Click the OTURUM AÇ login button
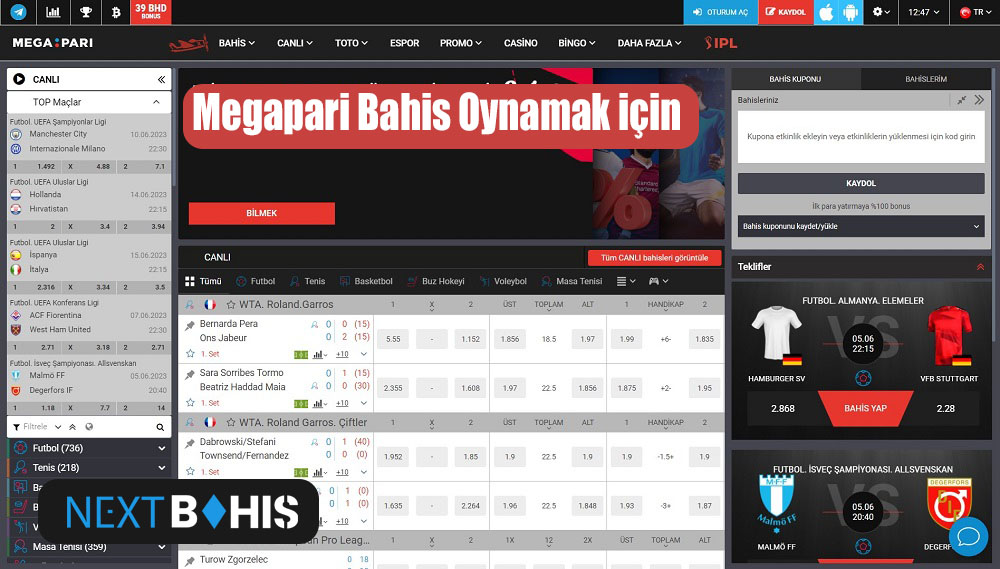 tap(721, 12)
